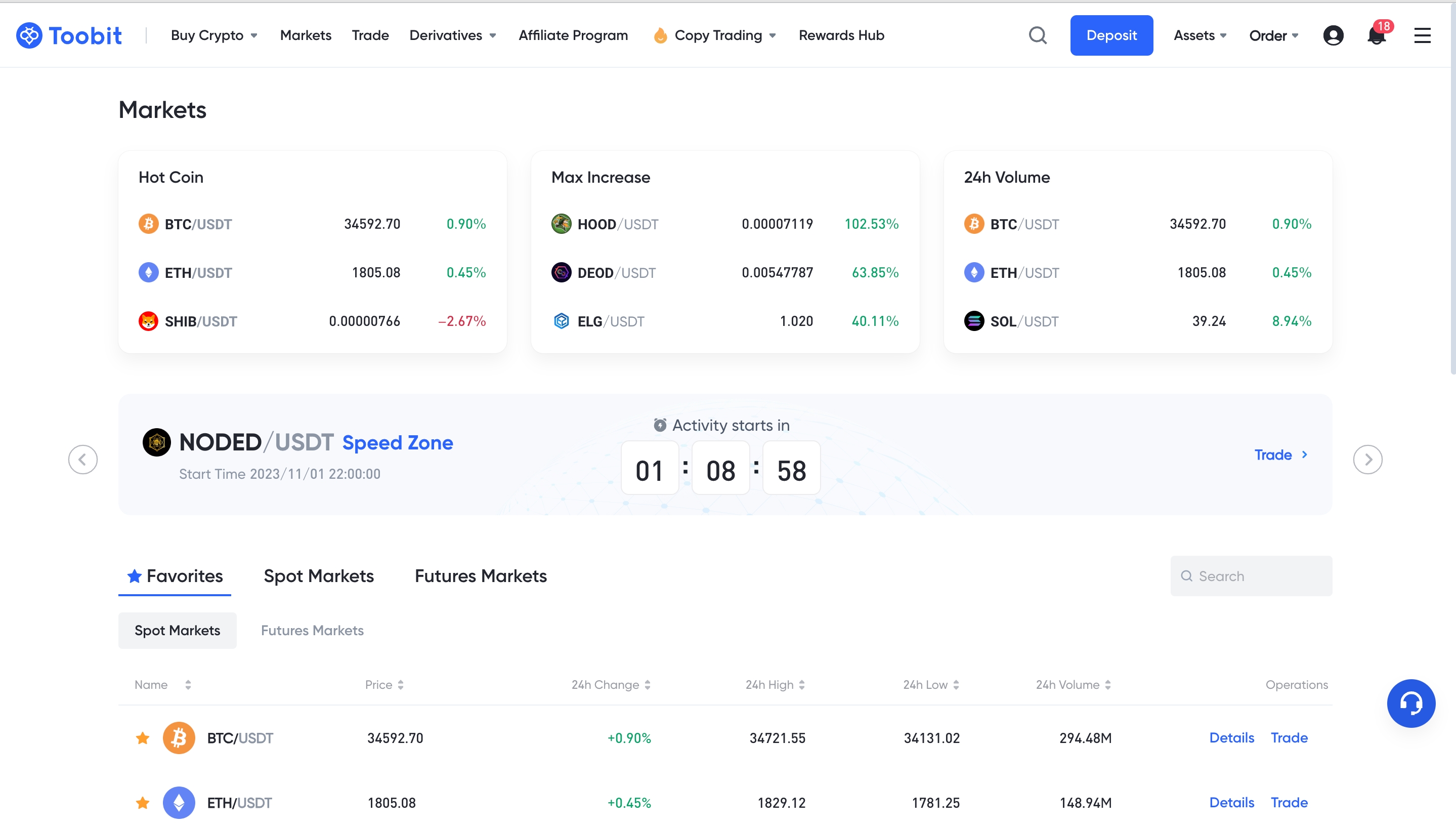Click BTC coin icon in 24h Volume card
Image resolution: width=1456 pixels, height=826 pixels.
point(974,224)
